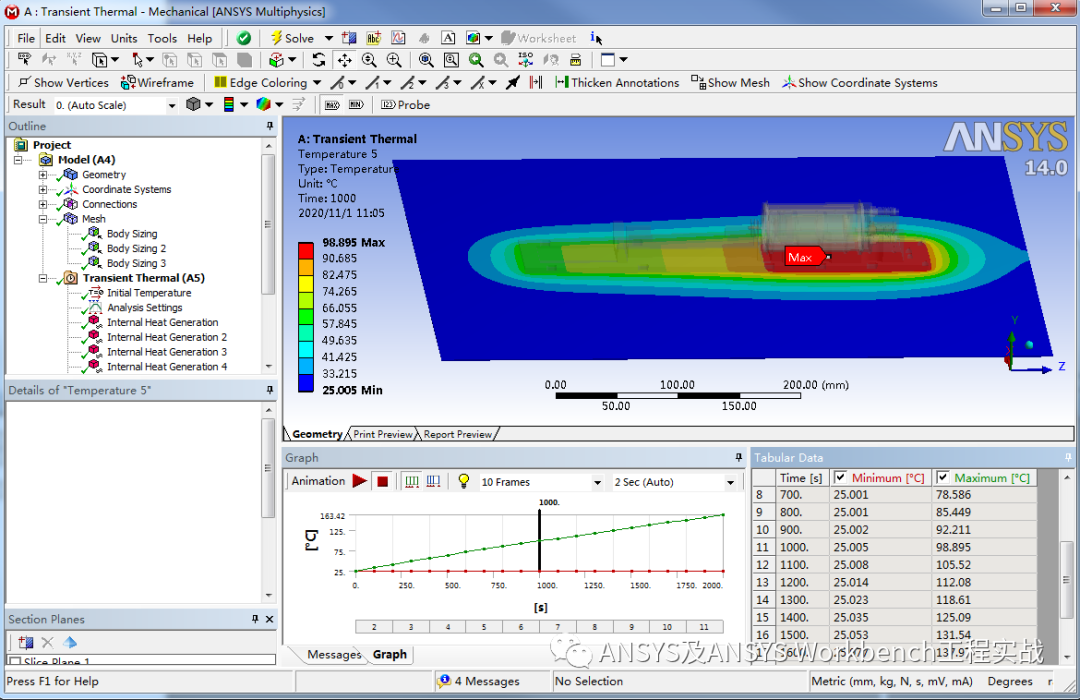Open the Help menu
The height and width of the screenshot is (700, 1080).
(200, 39)
